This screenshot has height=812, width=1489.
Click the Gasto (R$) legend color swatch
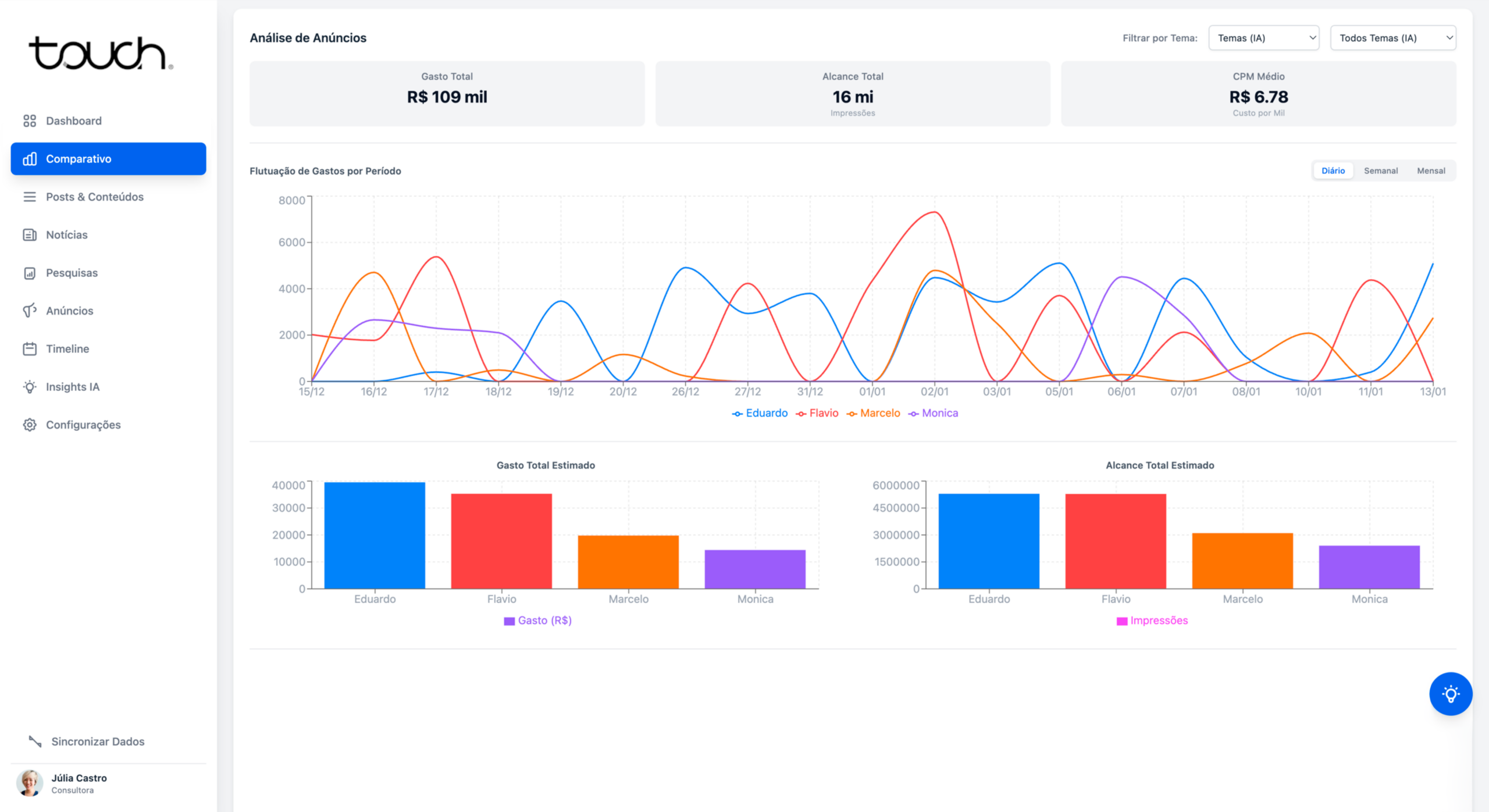509,621
